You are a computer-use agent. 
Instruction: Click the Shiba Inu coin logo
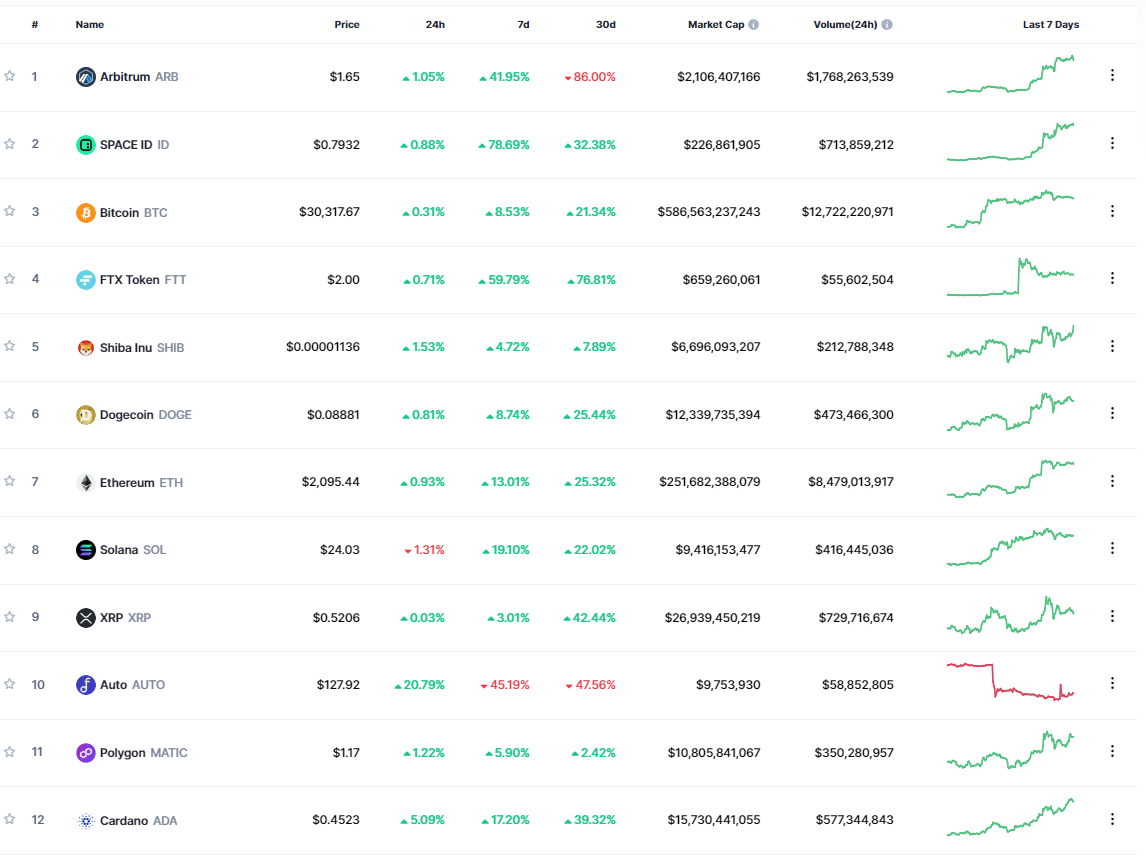[x=86, y=348]
